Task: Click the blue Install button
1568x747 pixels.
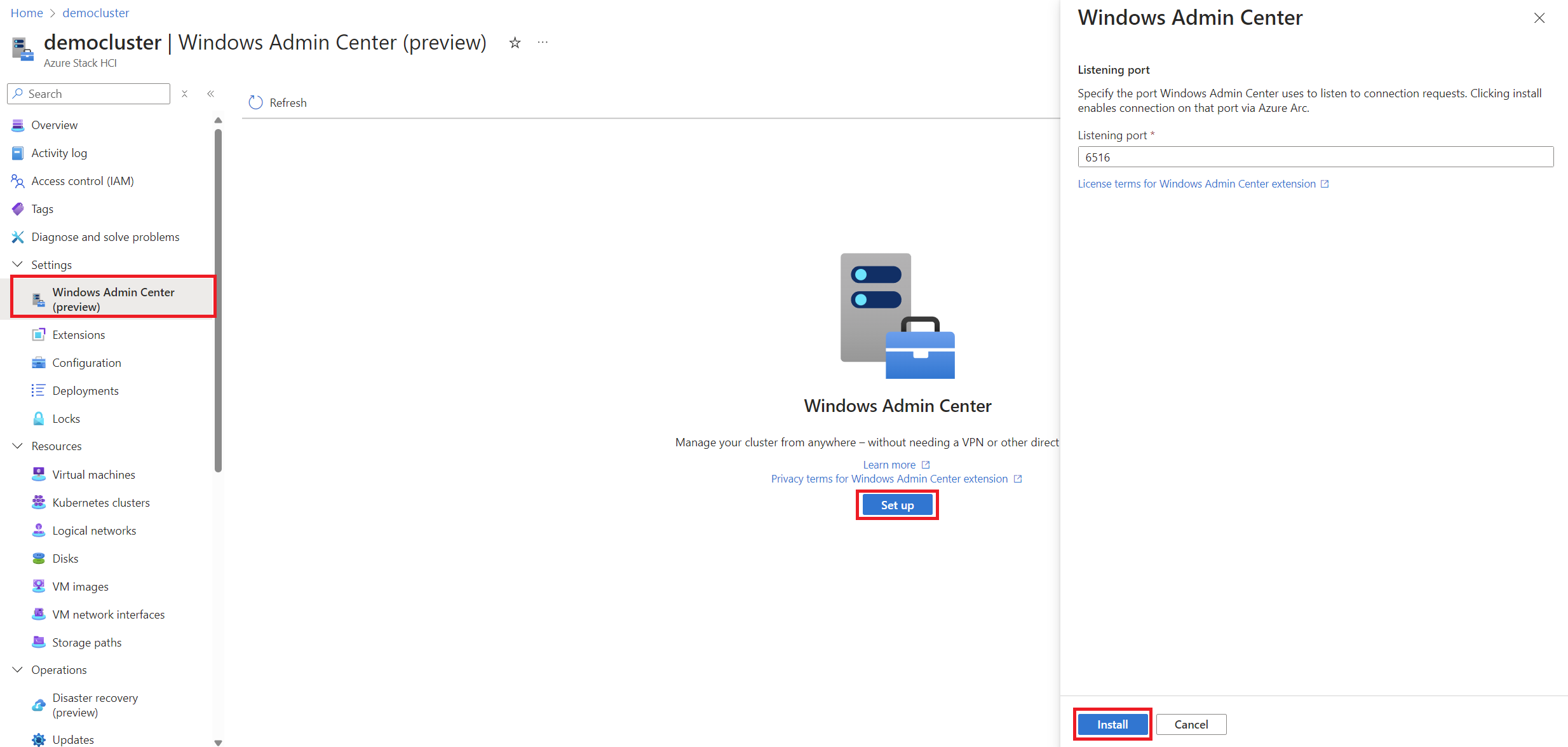Action: point(1112,725)
